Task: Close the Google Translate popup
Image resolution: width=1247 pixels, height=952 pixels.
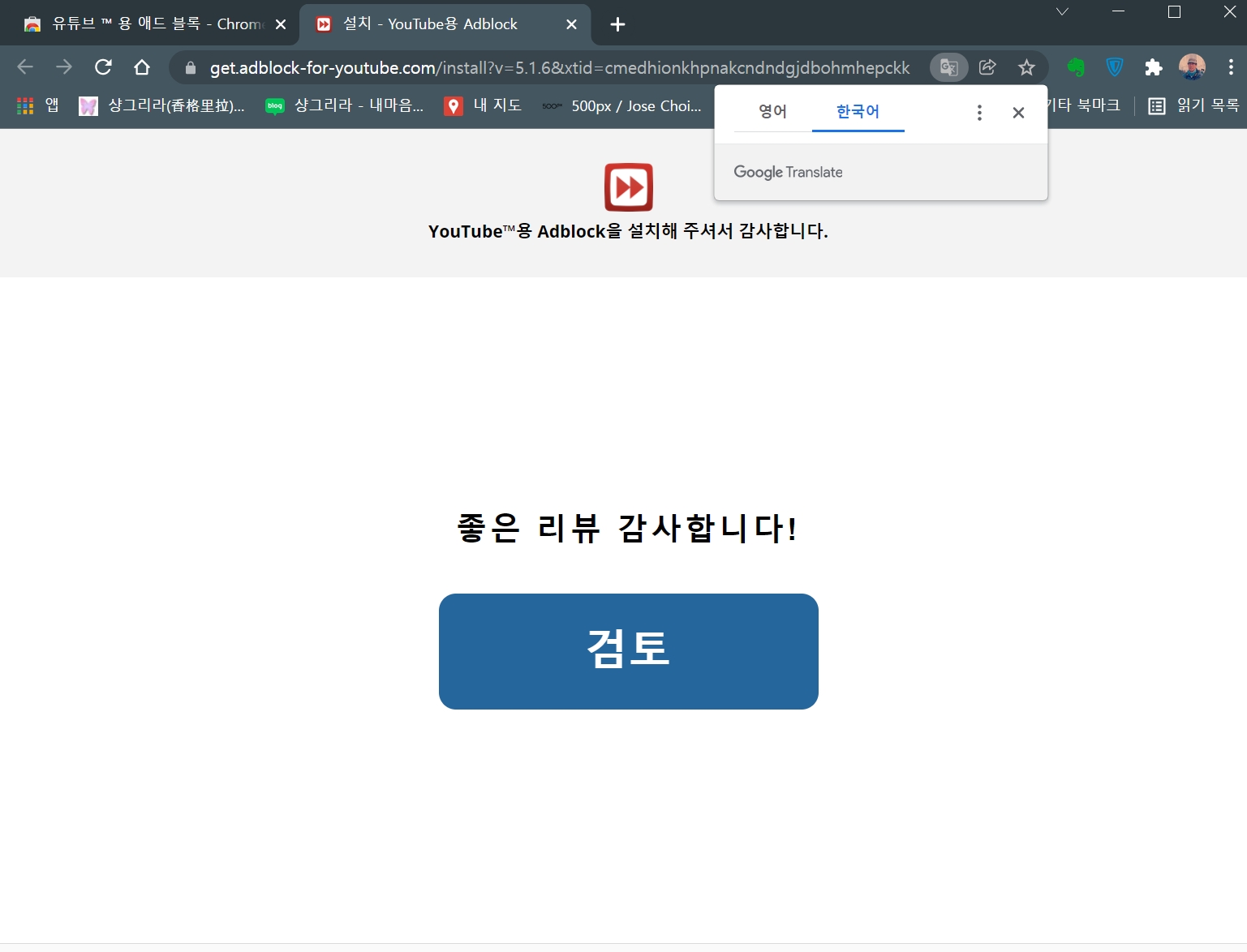Action: click(1018, 113)
